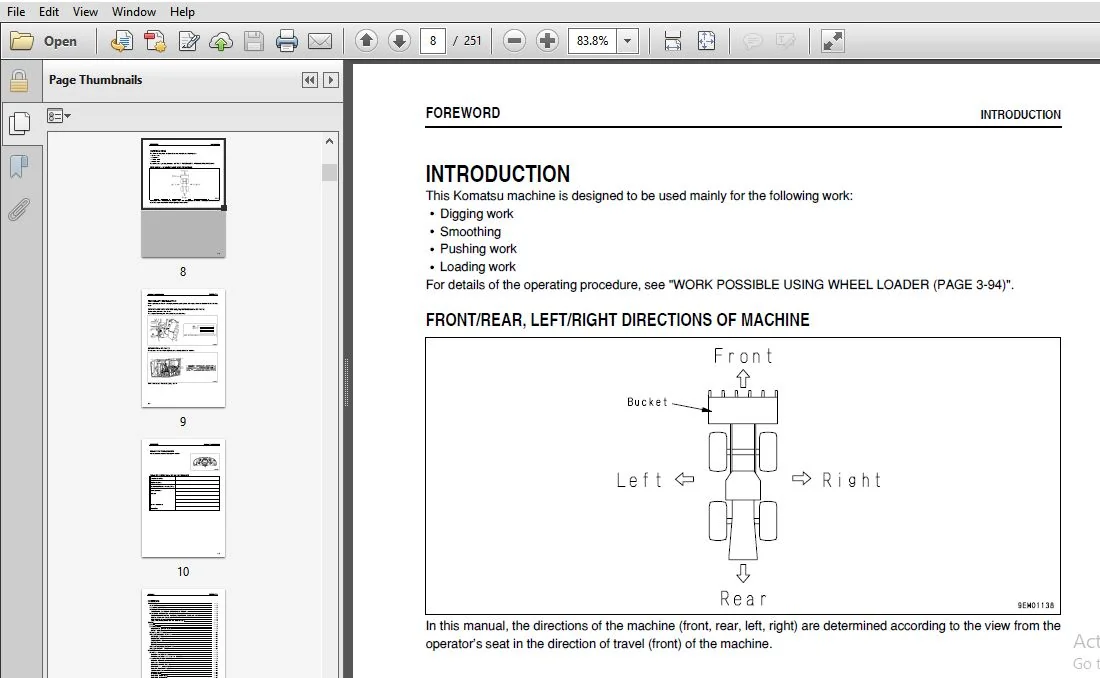The width and height of the screenshot is (1100, 678).
Task: Click the fit width scrolling icon
Action: click(x=672, y=41)
